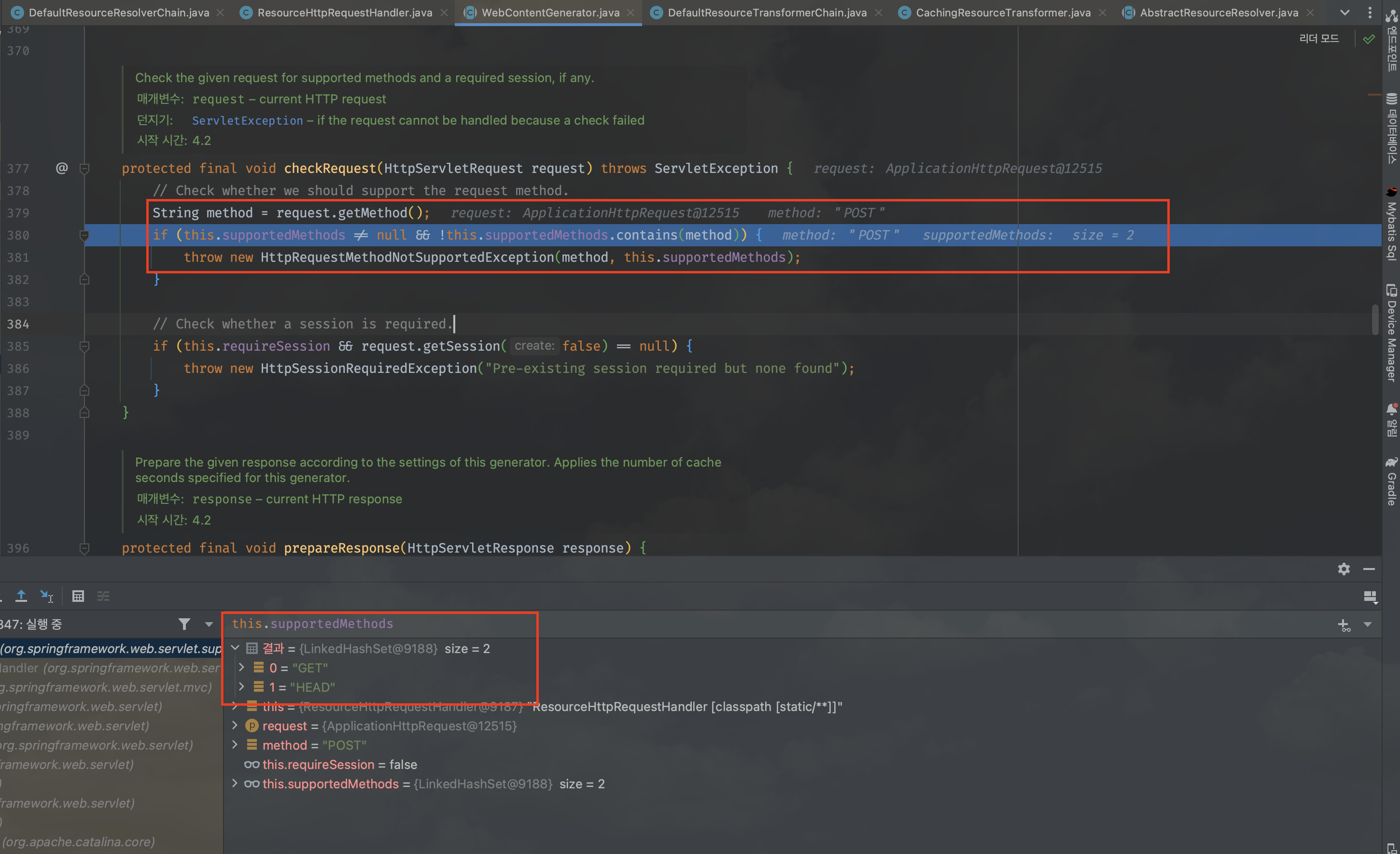The width and height of the screenshot is (1400, 854).
Task: Click HttpSessionRequiredException on line 386
Action: click(368, 369)
